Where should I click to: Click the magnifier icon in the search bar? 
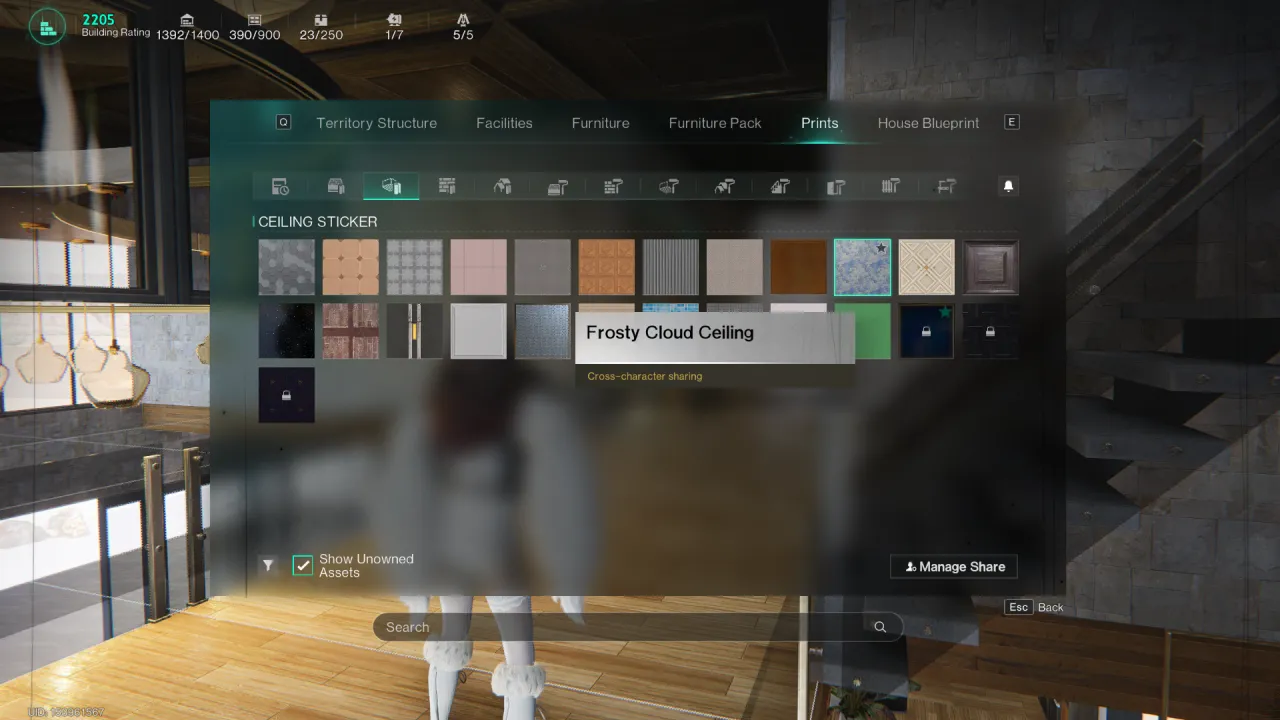(x=880, y=627)
